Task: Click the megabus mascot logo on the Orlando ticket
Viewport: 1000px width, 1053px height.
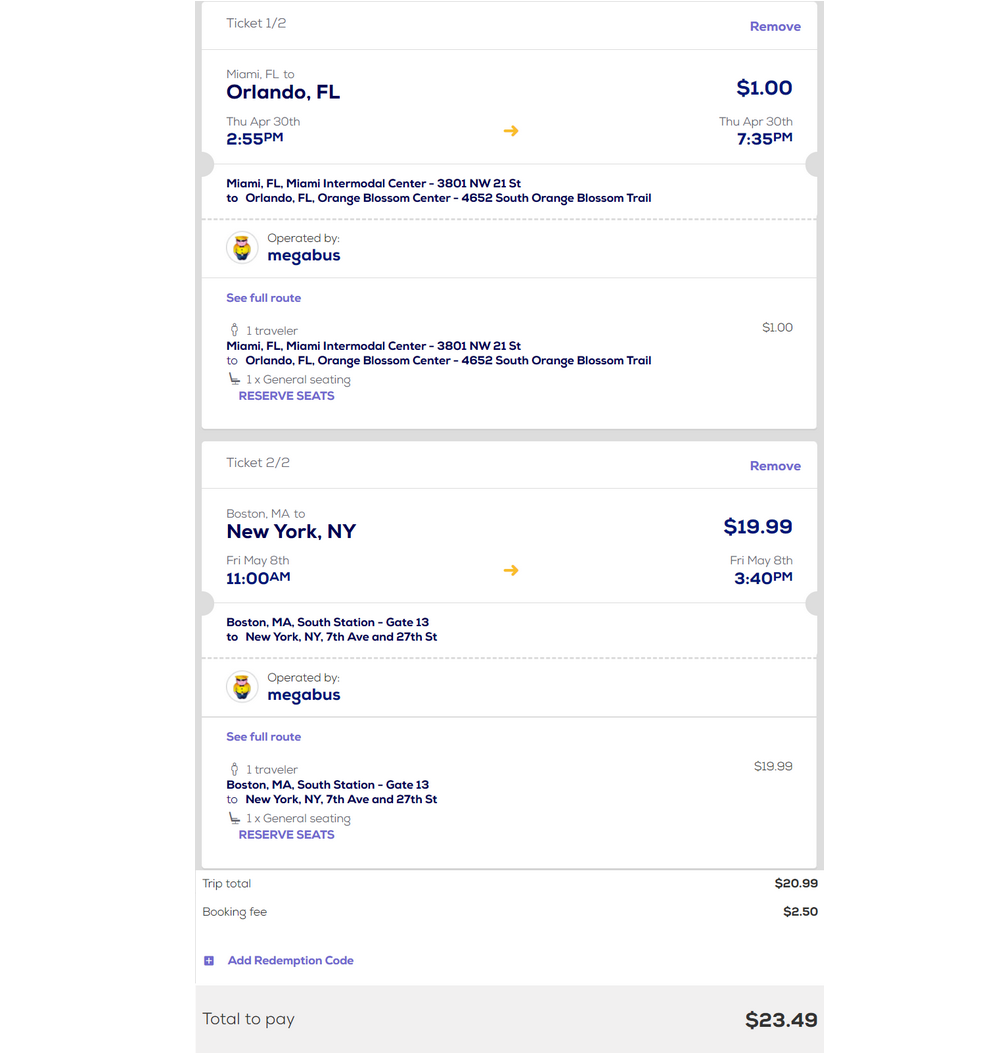Action: 242,247
